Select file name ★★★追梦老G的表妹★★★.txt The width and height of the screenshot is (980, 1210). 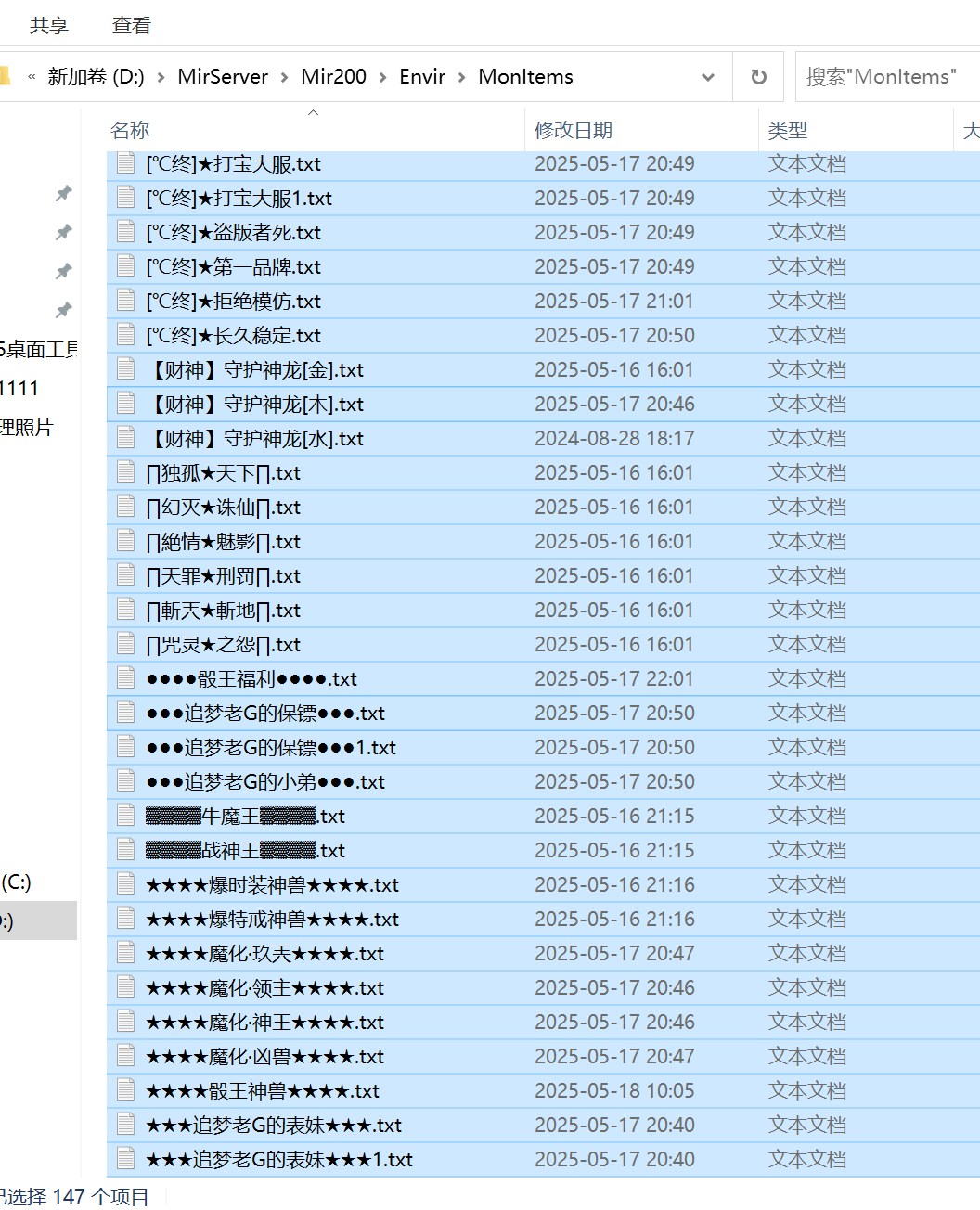point(274,1126)
